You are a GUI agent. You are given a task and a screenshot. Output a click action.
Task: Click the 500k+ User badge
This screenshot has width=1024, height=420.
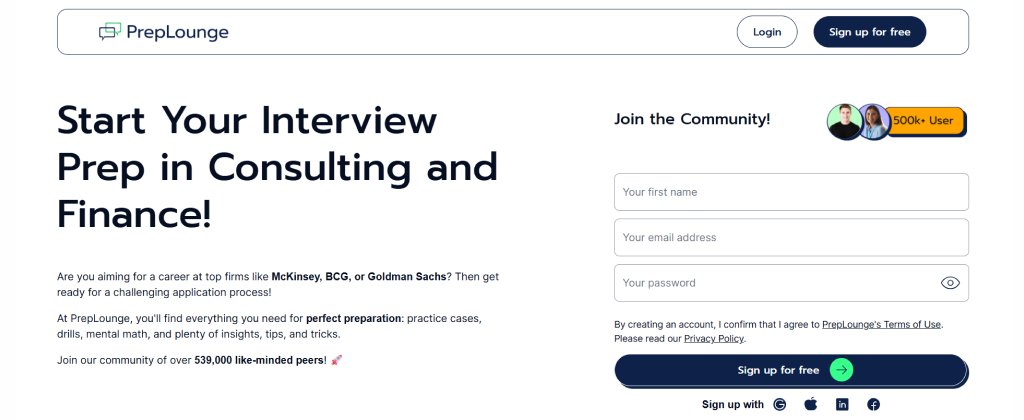(924, 121)
